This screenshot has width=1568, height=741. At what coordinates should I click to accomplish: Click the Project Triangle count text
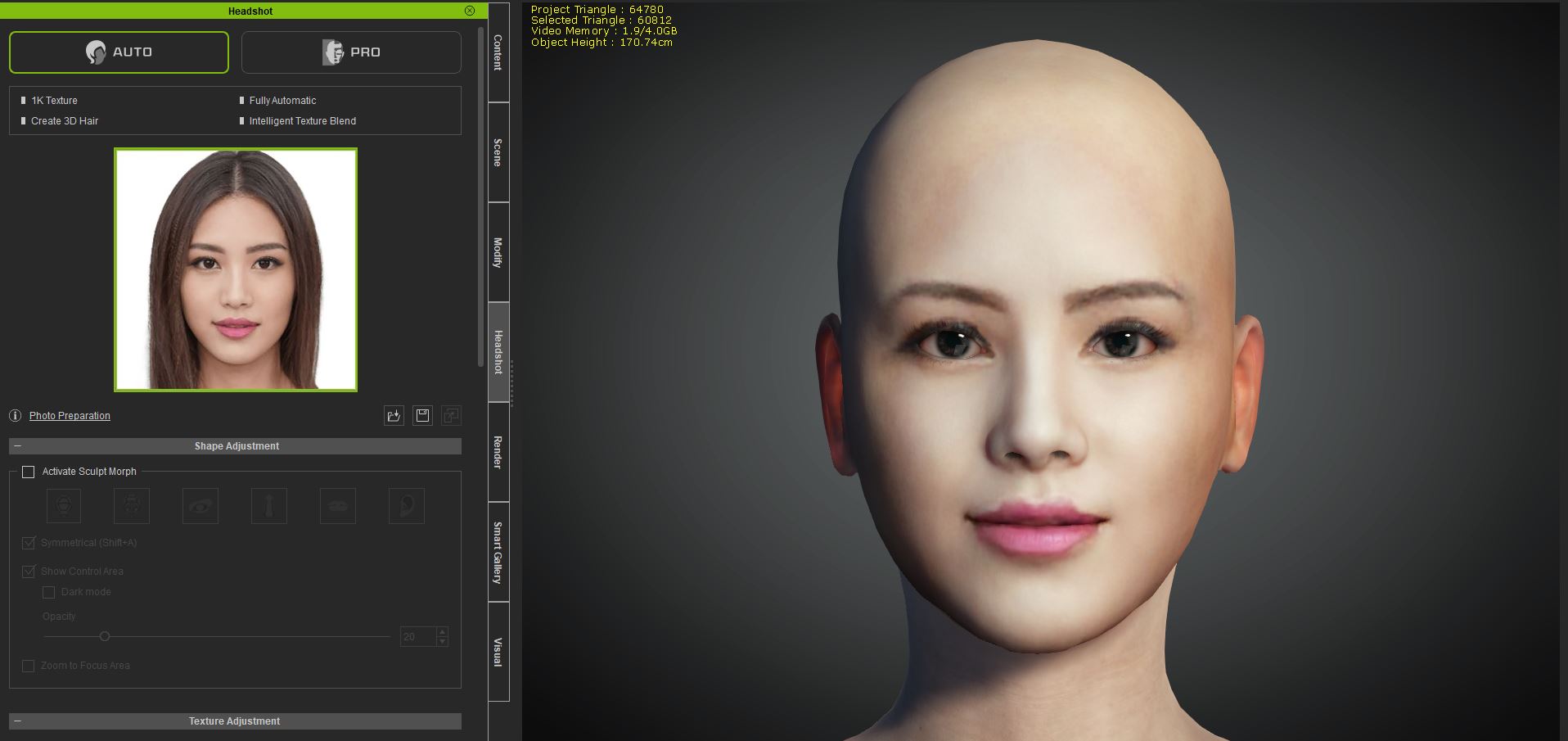(x=597, y=10)
